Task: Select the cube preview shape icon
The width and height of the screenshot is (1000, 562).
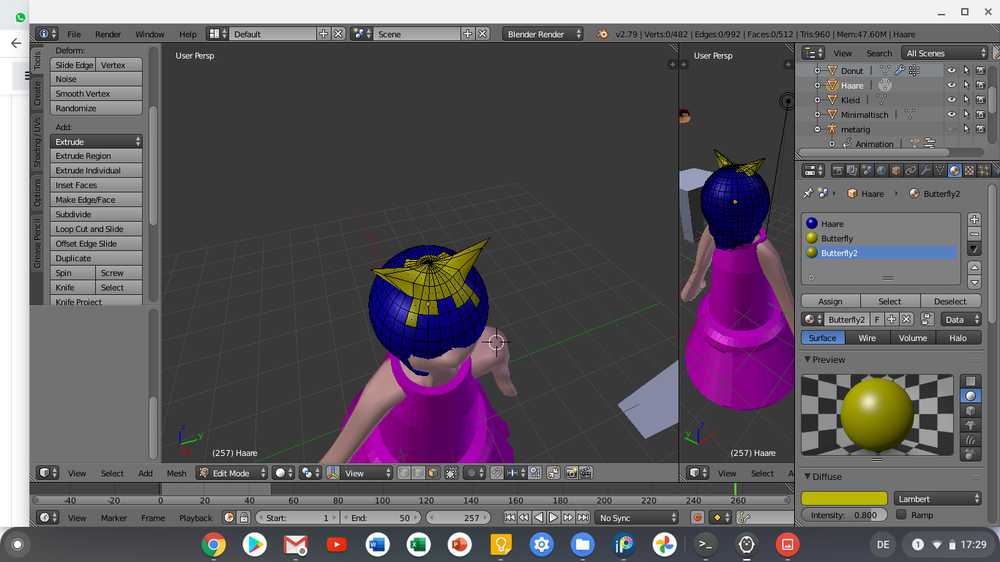Action: pos(969,410)
